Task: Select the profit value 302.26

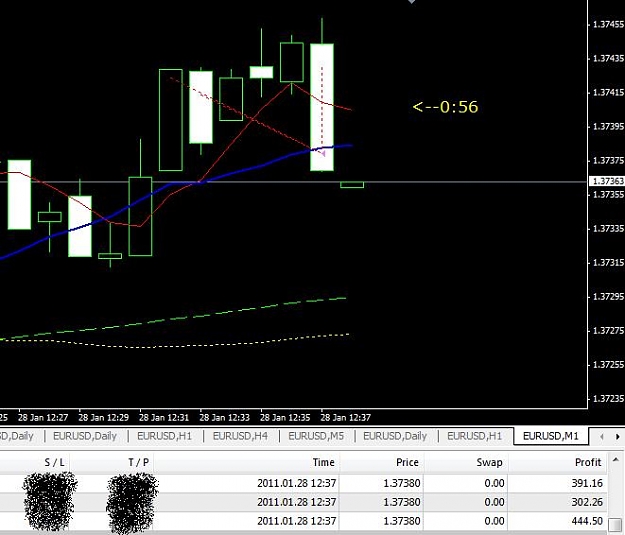Action: click(x=587, y=502)
